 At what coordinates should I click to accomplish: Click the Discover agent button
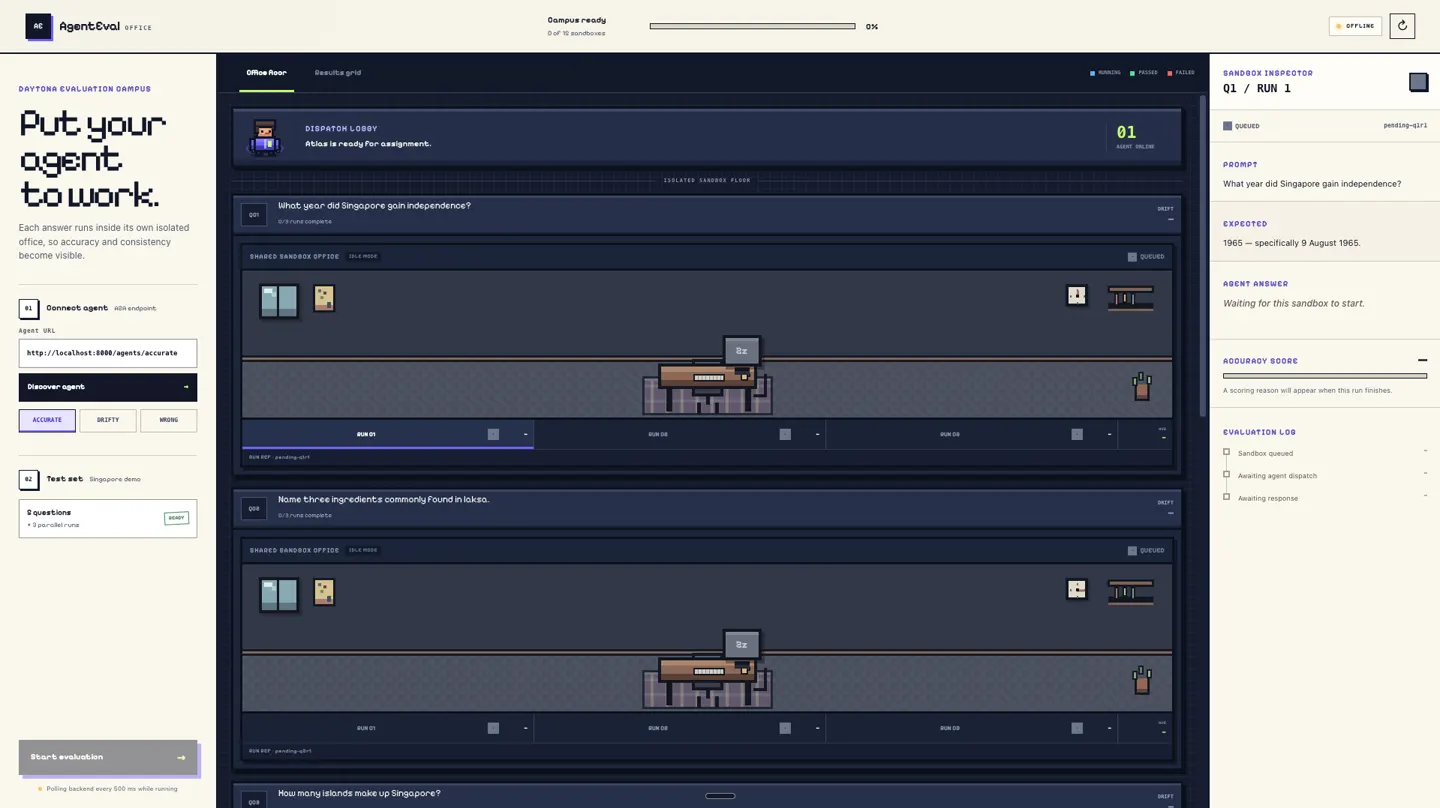(108, 387)
